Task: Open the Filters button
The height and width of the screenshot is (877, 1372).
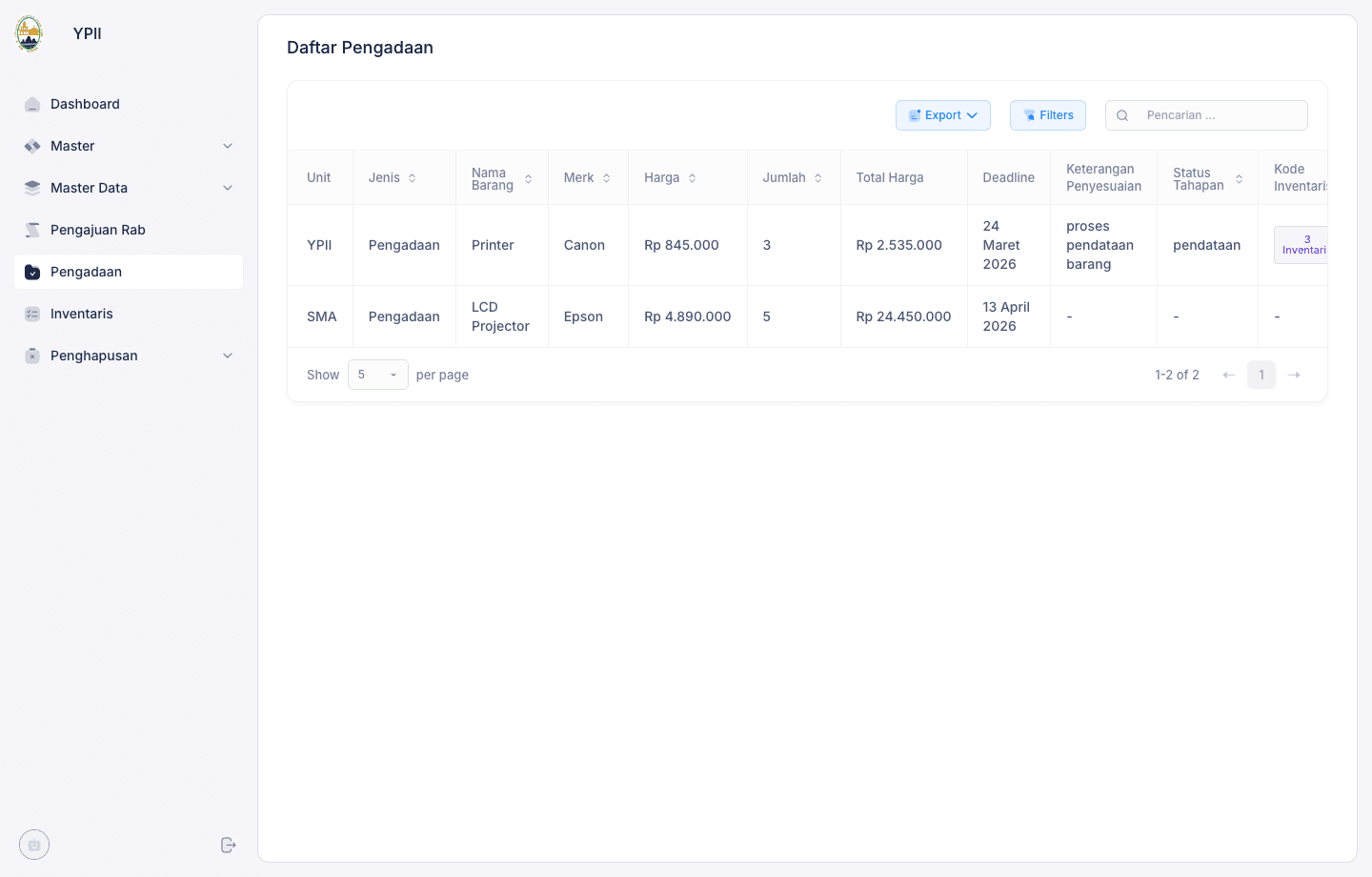Action: [1048, 115]
